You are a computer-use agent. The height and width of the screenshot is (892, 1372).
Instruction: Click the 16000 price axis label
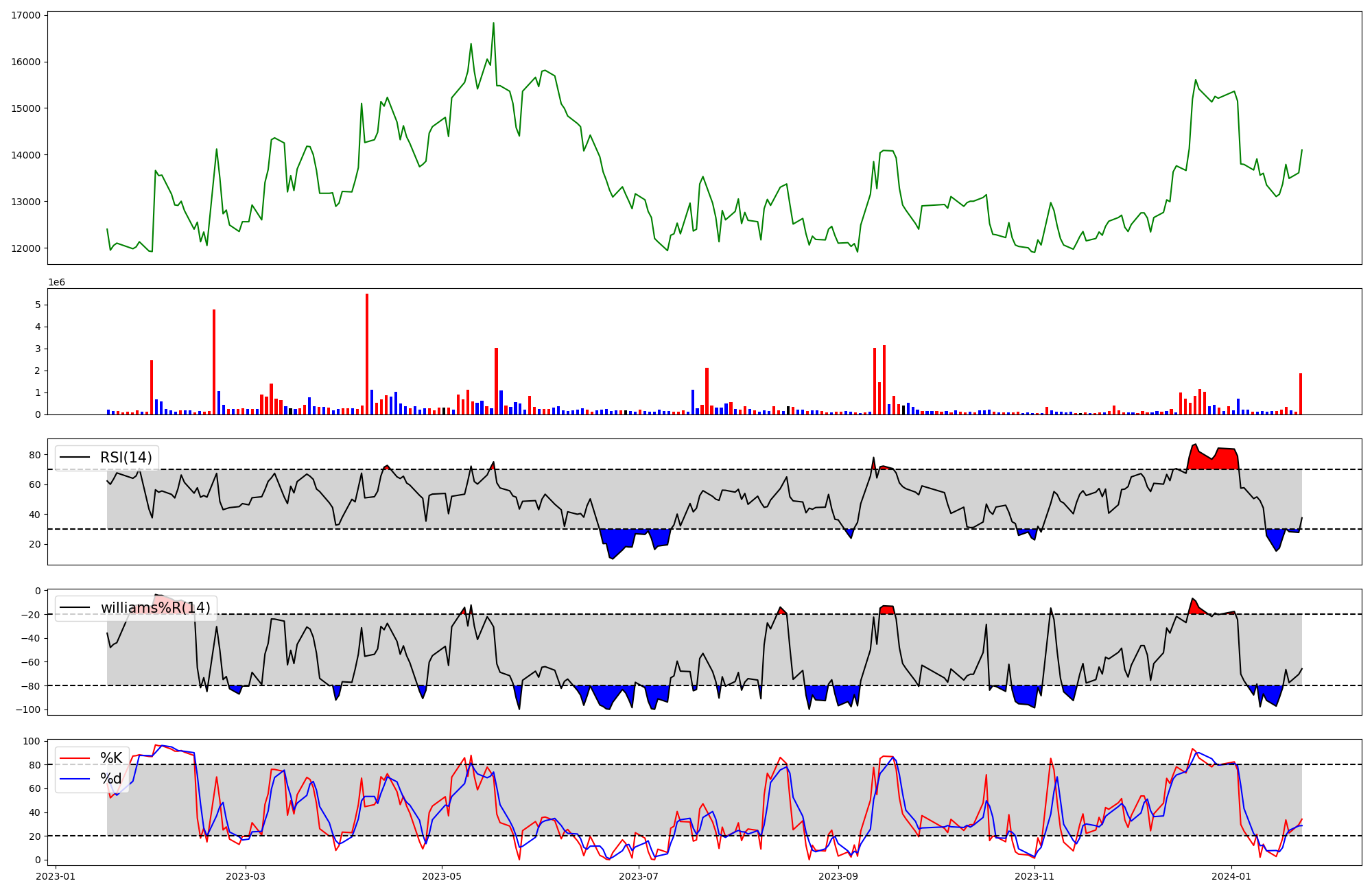pos(26,62)
